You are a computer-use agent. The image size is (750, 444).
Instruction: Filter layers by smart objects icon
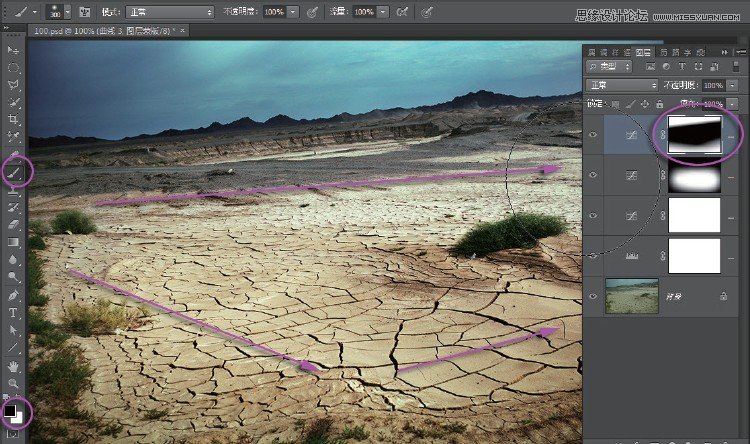[x=715, y=67]
